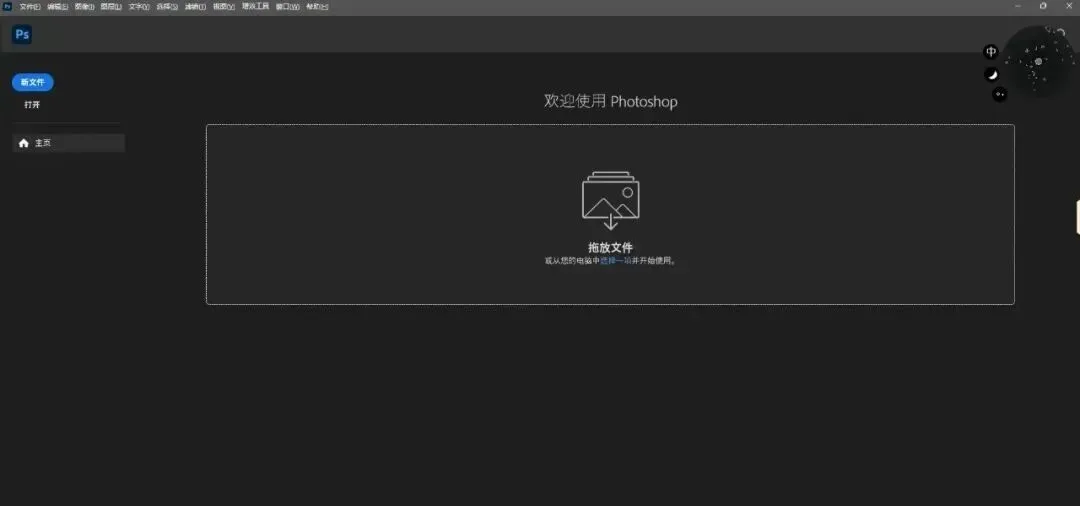Create a new file with 新文件 button
Image resolution: width=1080 pixels, height=506 pixels.
point(32,82)
